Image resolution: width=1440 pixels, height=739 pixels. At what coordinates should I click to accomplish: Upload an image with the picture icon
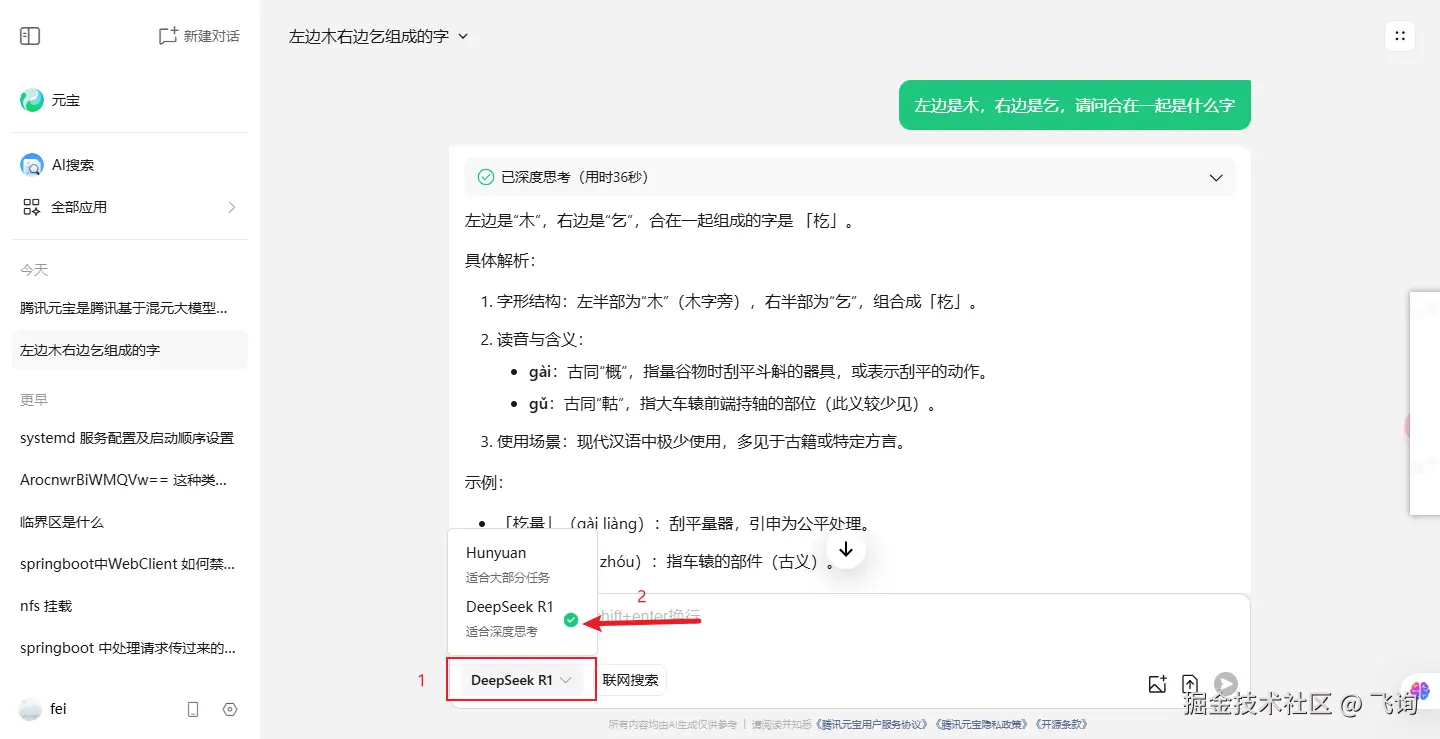[x=1157, y=684]
